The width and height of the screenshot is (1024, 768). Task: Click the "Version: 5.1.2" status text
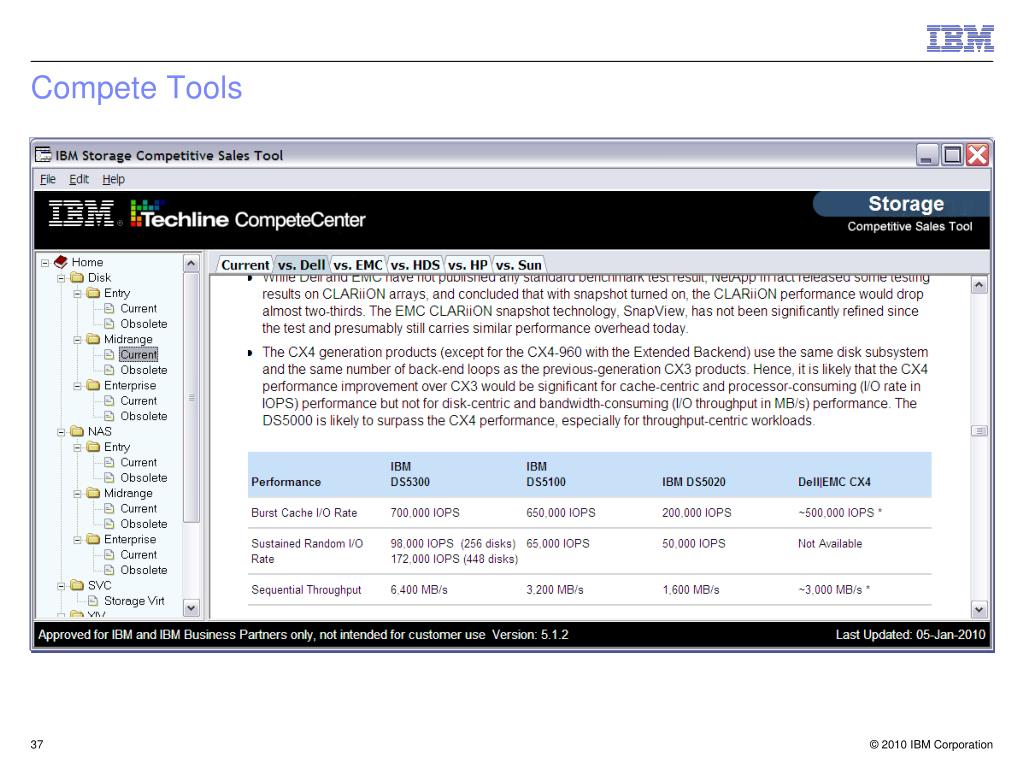click(530, 634)
